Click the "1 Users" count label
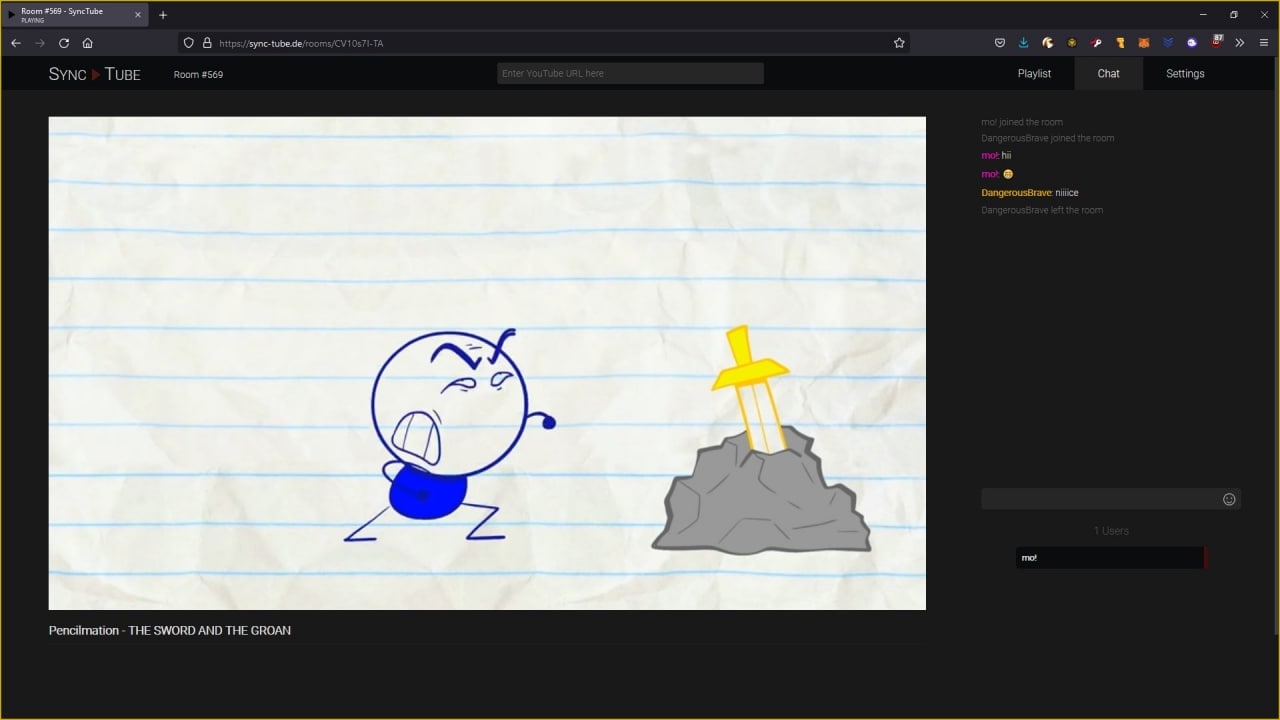 pyautogui.click(x=1111, y=531)
